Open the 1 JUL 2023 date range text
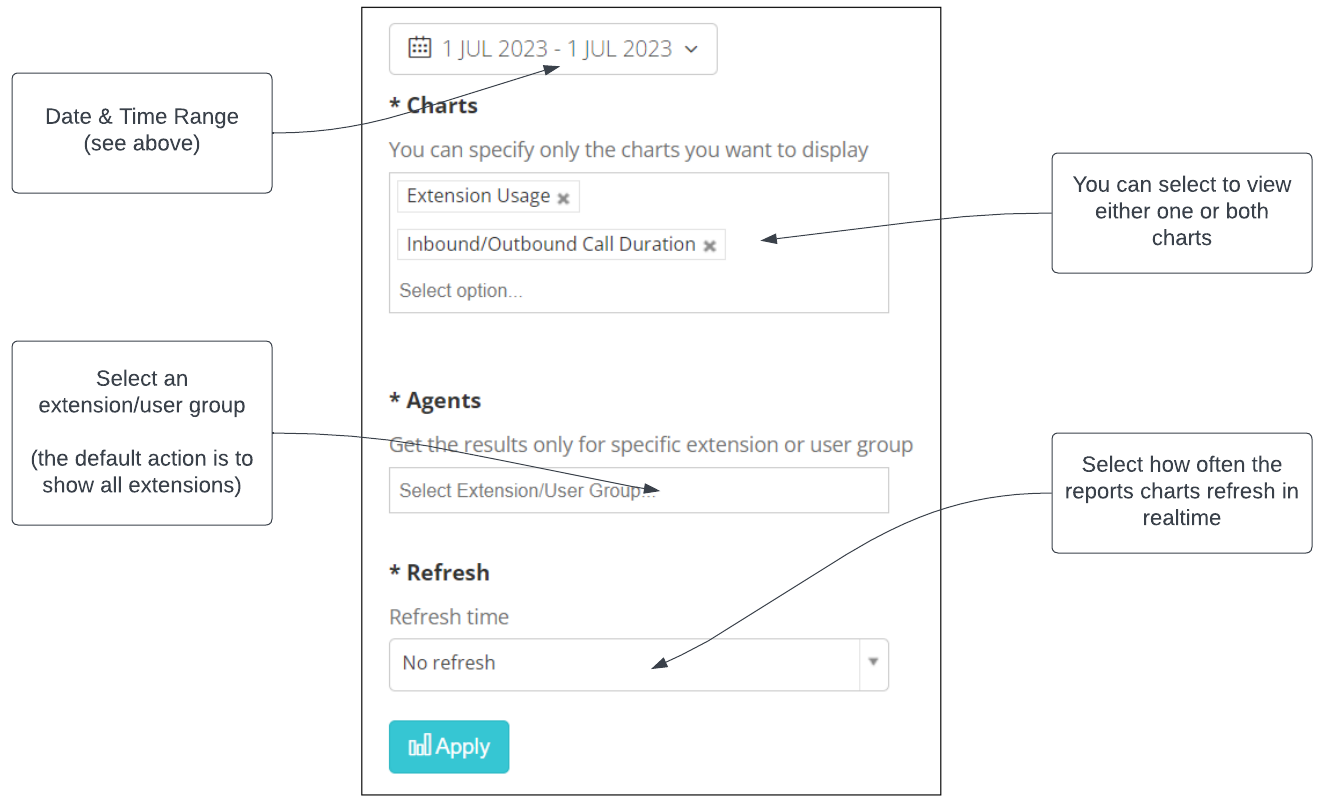Image resolution: width=1332 pixels, height=812 pixels. pyautogui.click(x=557, y=48)
